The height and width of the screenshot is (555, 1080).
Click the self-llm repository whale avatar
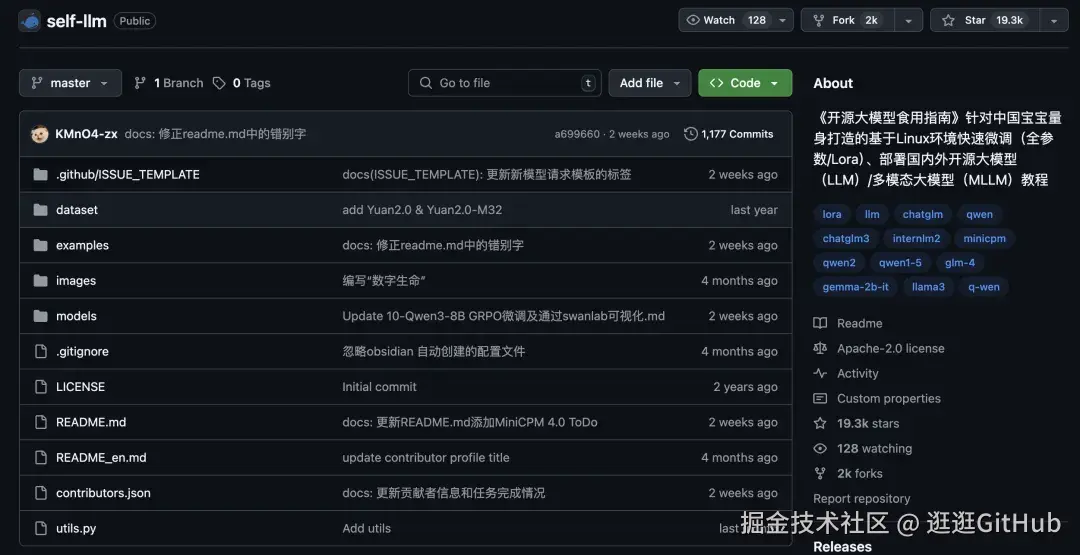pyautogui.click(x=30, y=21)
